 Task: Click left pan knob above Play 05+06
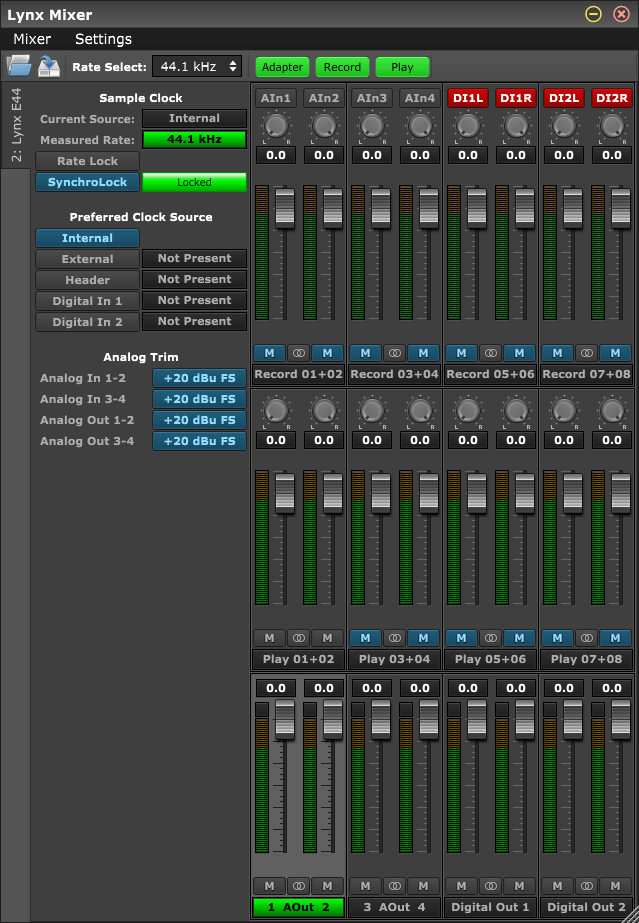(468, 410)
